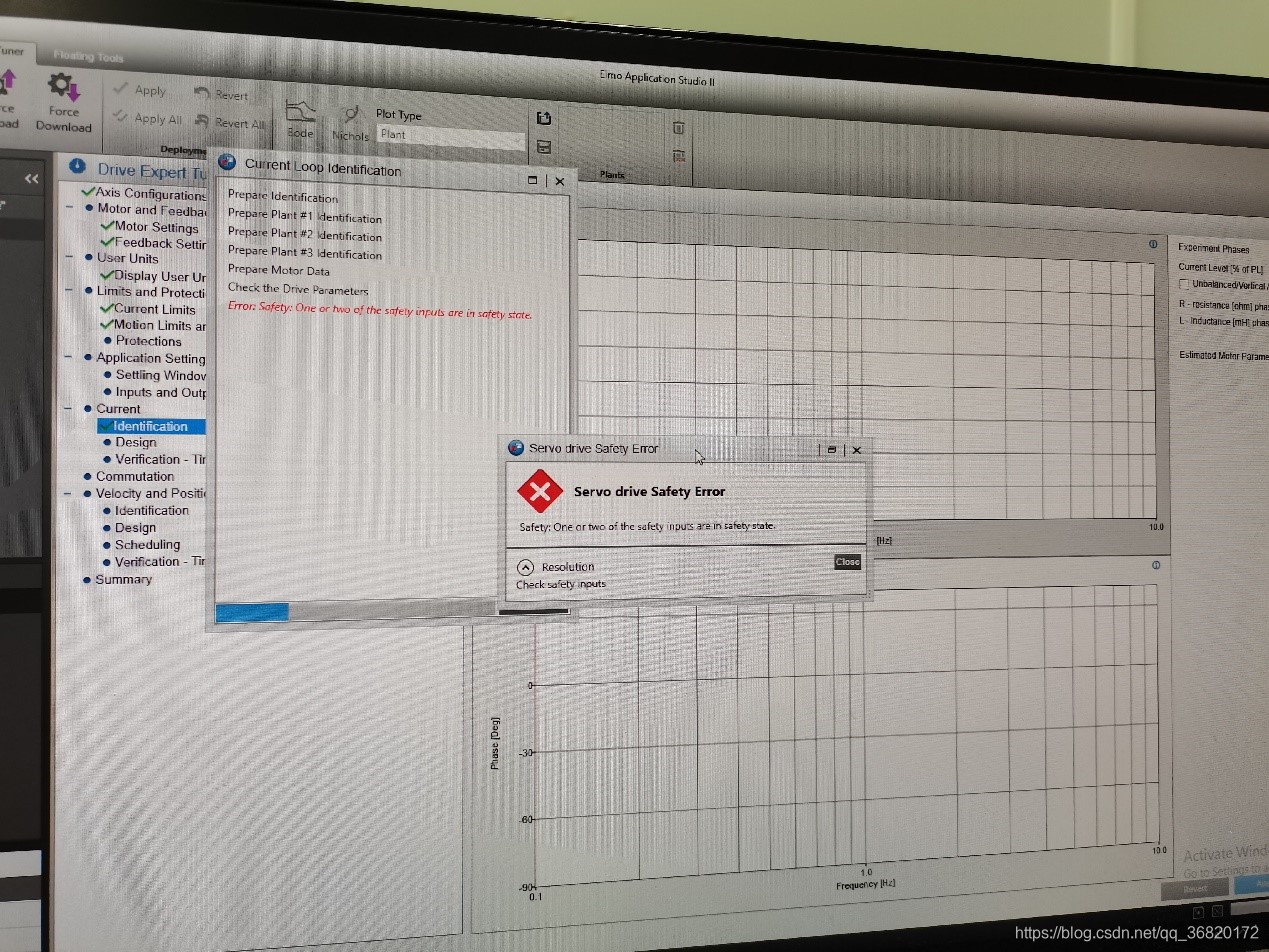The height and width of the screenshot is (952, 1269).
Task: Click the bottom-right Revert button
Action: click(1195, 888)
